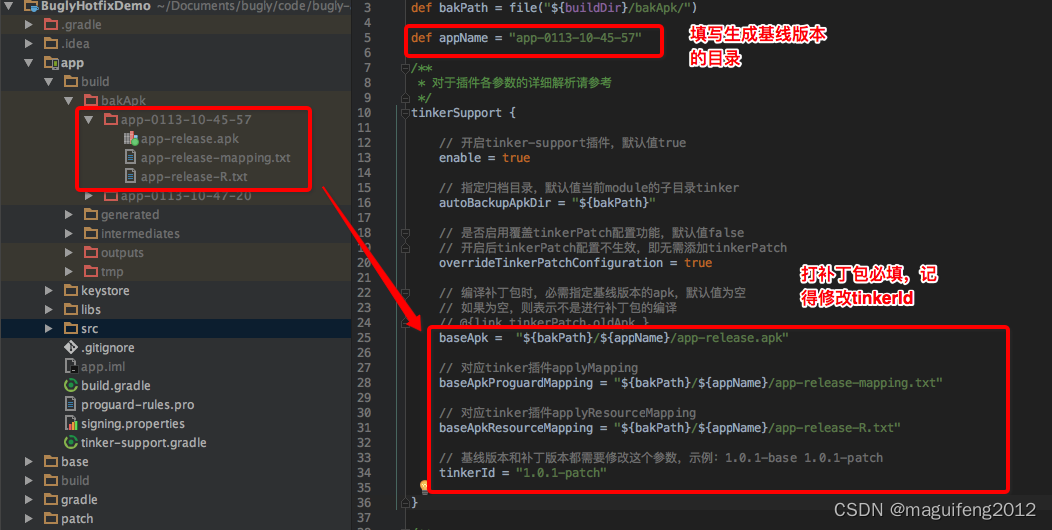1052x530 pixels.
Task: Expand the src folder arrow
Action: [48, 329]
